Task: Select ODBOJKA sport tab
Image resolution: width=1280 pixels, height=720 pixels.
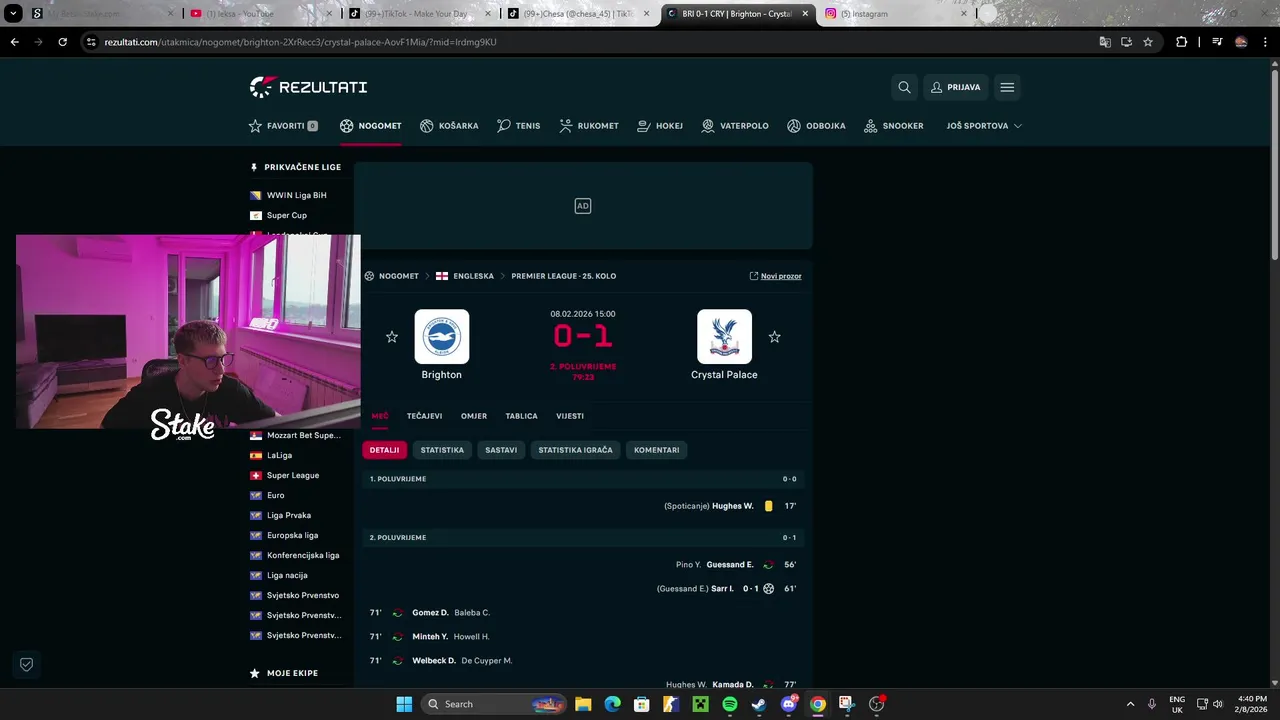Action: point(816,126)
